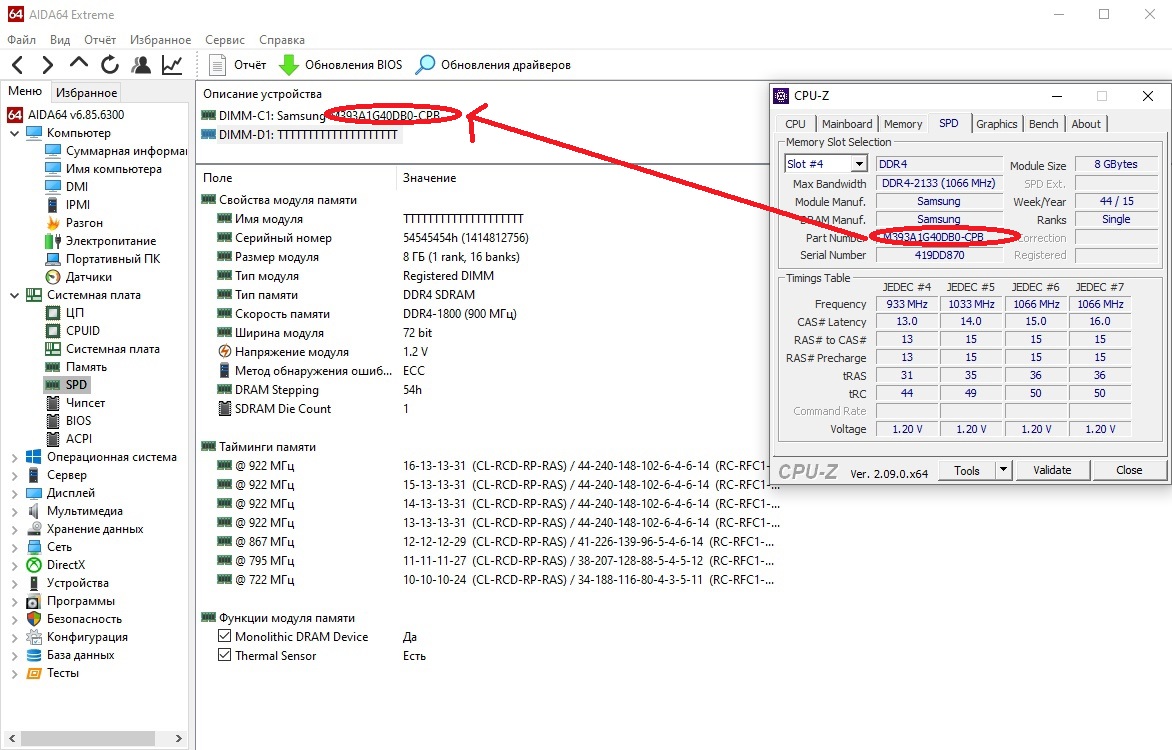Go forward with the right arrow toolbar icon
The width and height of the screenshot is (1172, 750).
[x=47, y=65]
